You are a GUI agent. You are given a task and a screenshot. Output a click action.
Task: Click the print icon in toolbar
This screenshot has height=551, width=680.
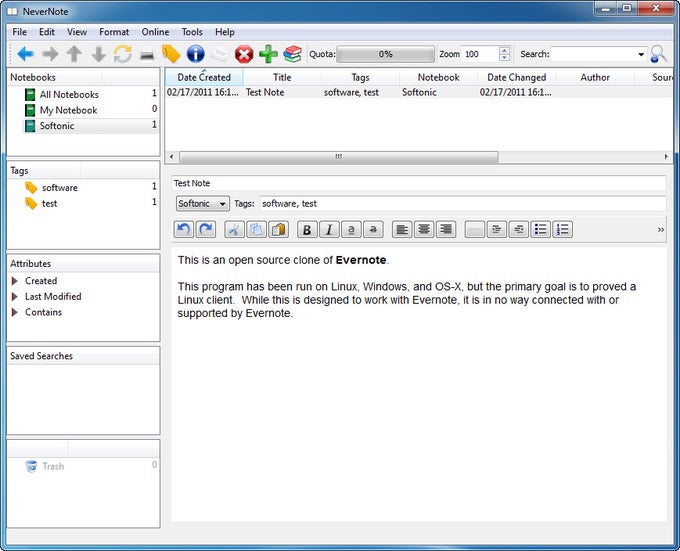tap(147, 55)
